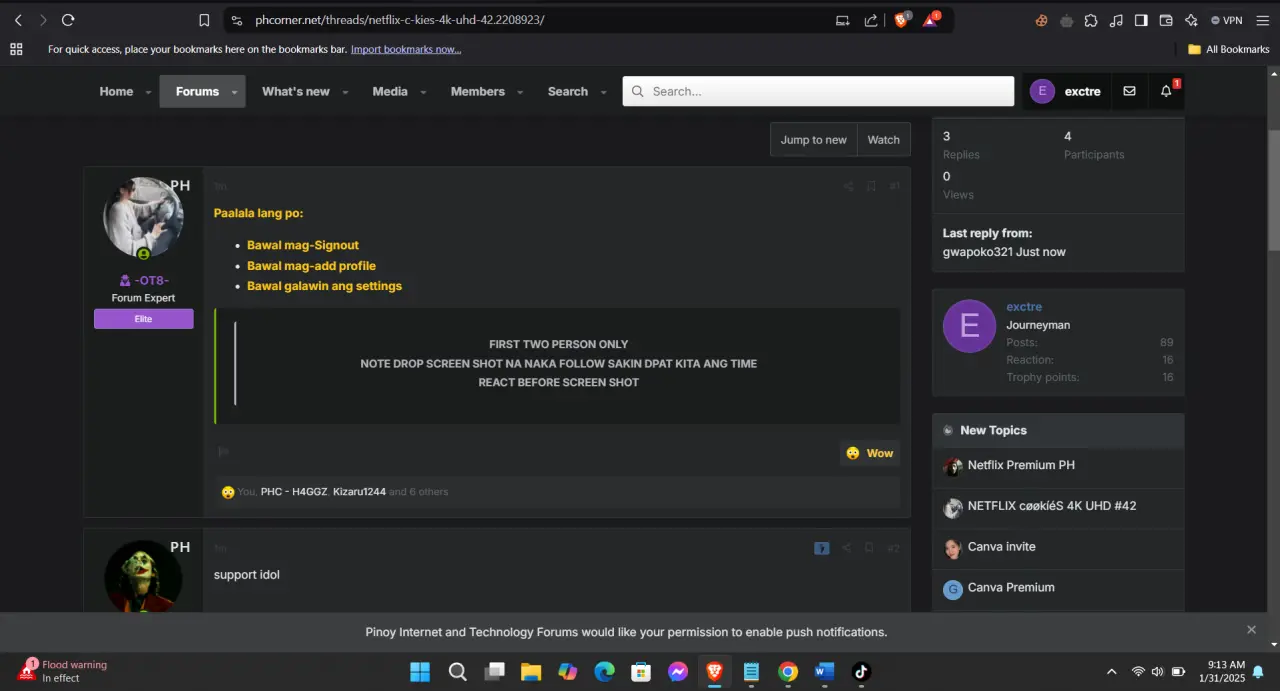
Task: Click Import bookmarks now link
Action: pyautogui.click(x=406, y=49)
